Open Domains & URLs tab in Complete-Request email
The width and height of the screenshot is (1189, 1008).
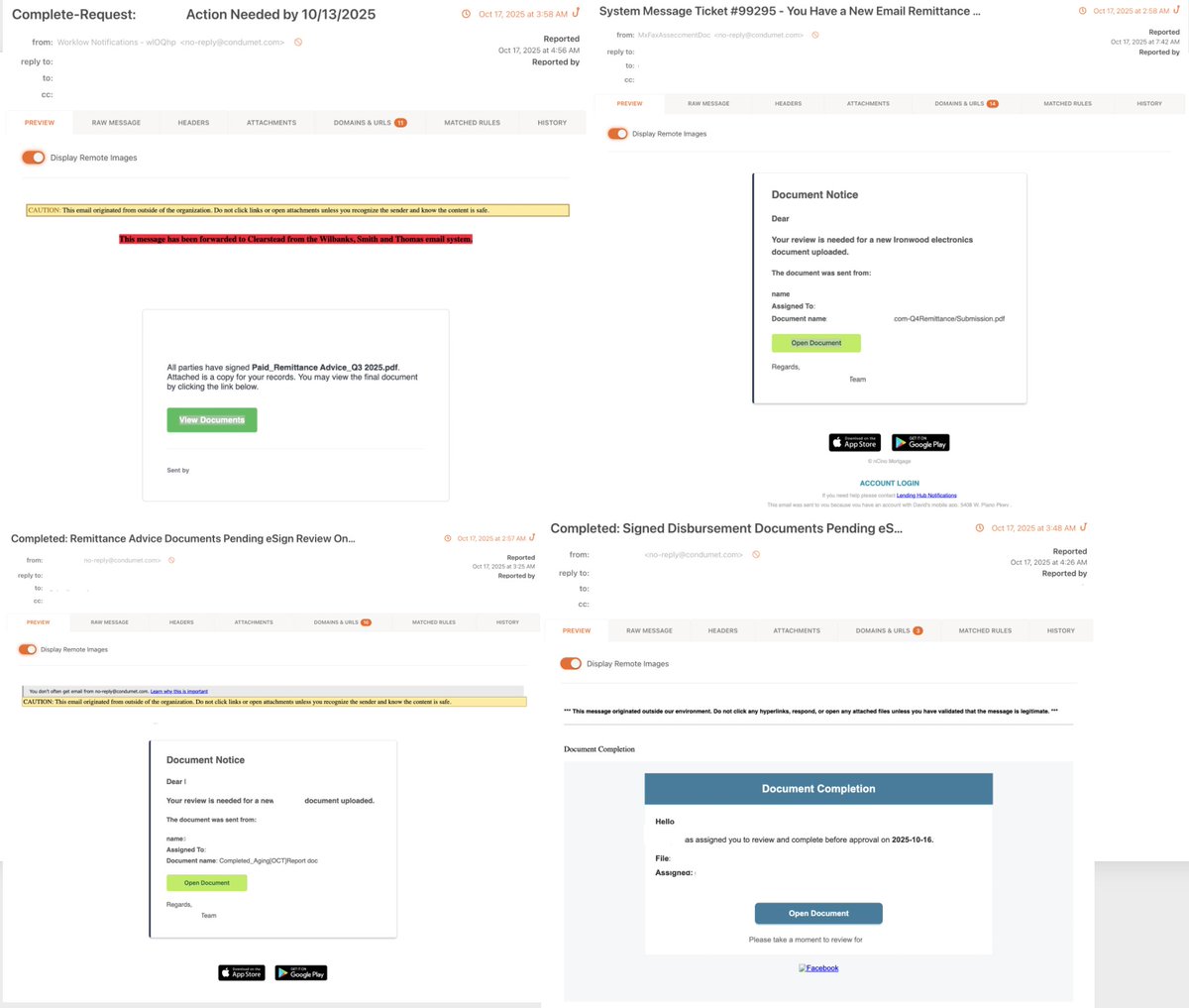click(370, 123)
